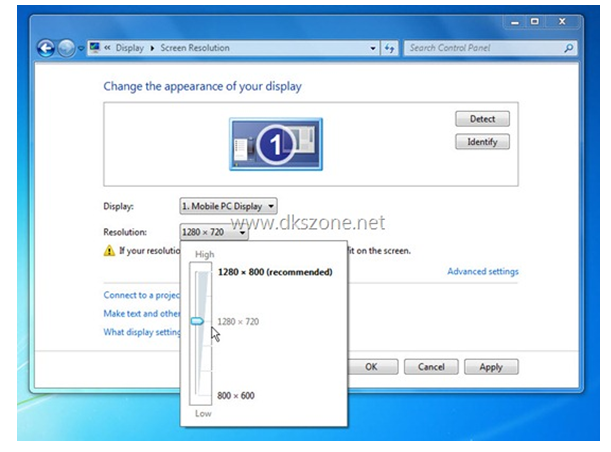Click the Display breadcrumb in address bar
Viewport: 611px width, 452px height.
click(130, 48)
